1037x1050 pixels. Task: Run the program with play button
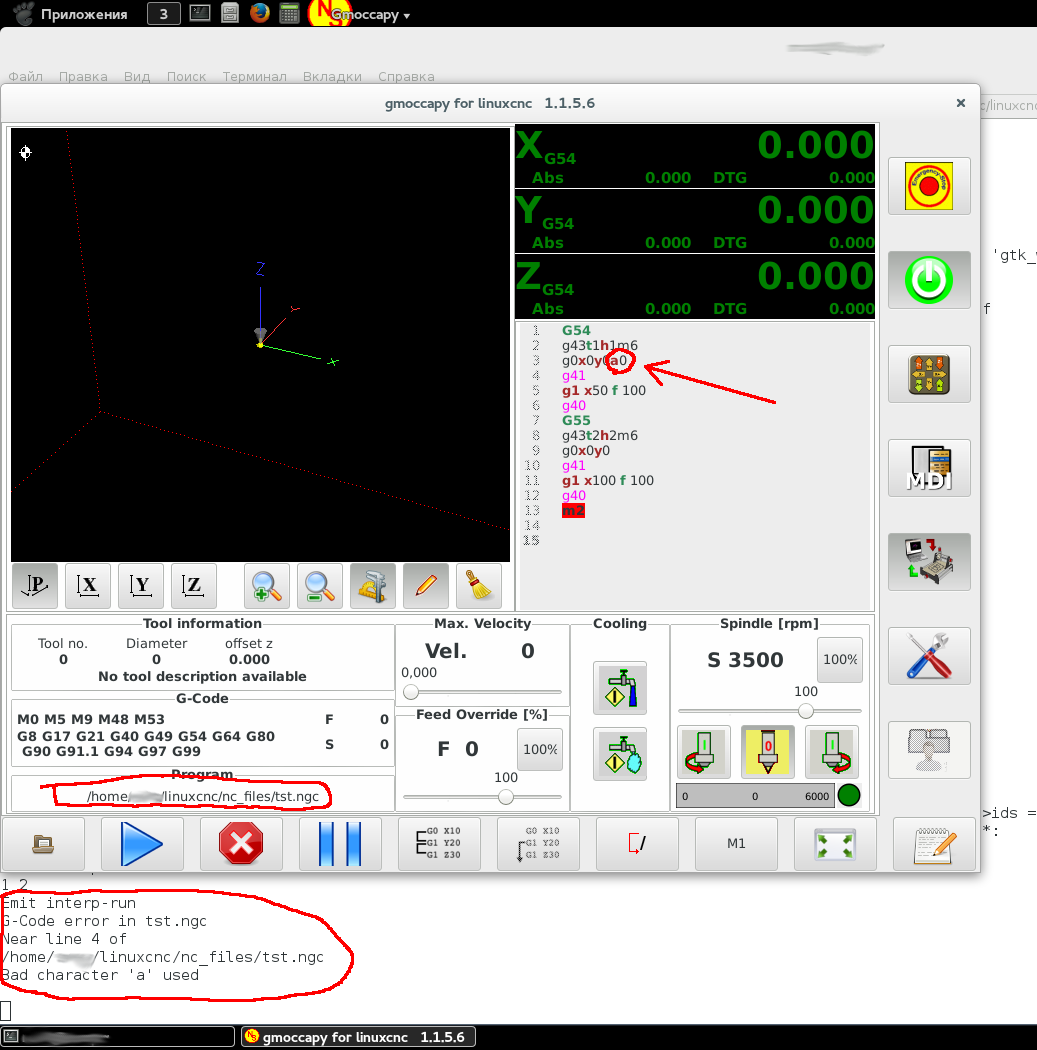click(x=142, y=844)
